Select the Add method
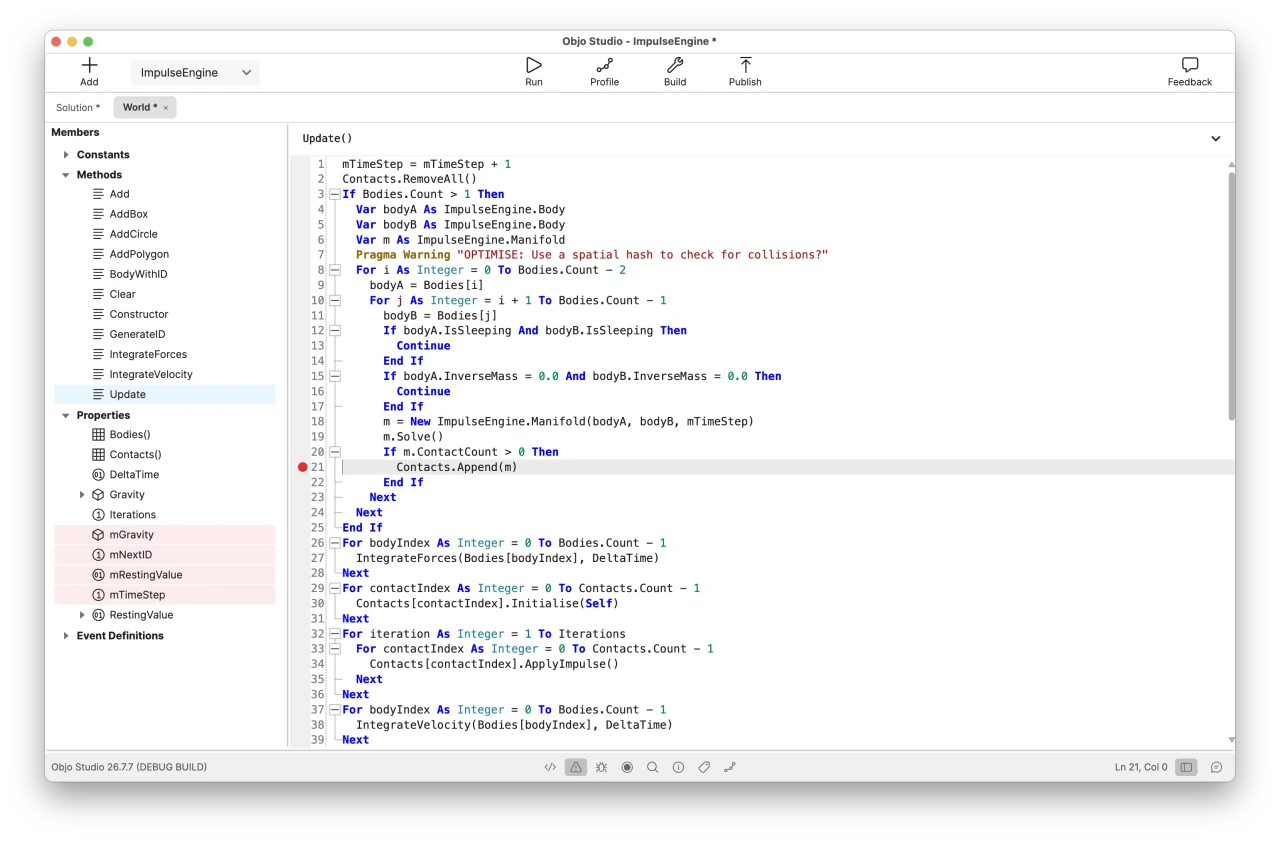This screenshot has width=1280, height=841. point(165,194)
